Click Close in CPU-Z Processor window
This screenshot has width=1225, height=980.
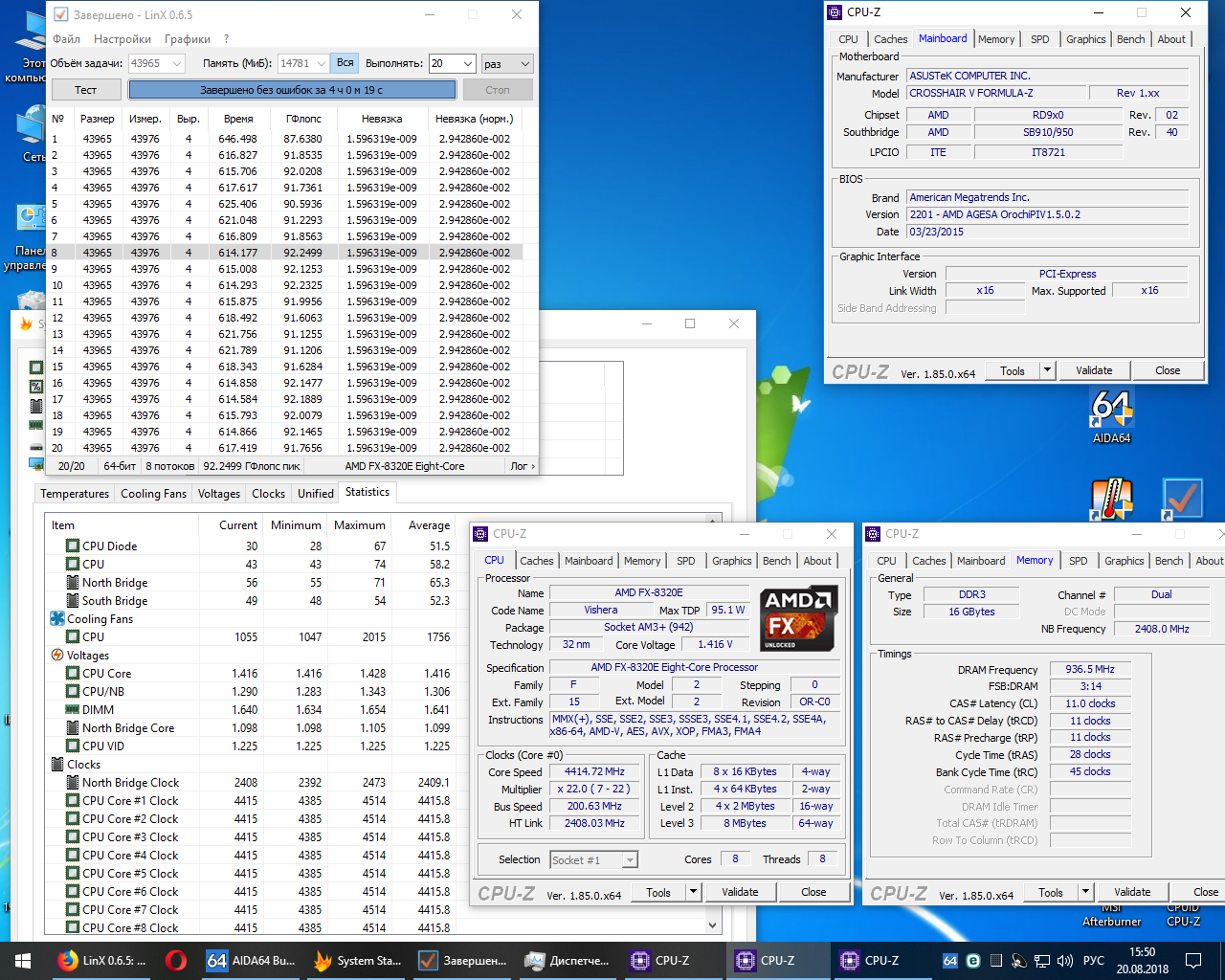pyautogui.click(x=813, y=892)
